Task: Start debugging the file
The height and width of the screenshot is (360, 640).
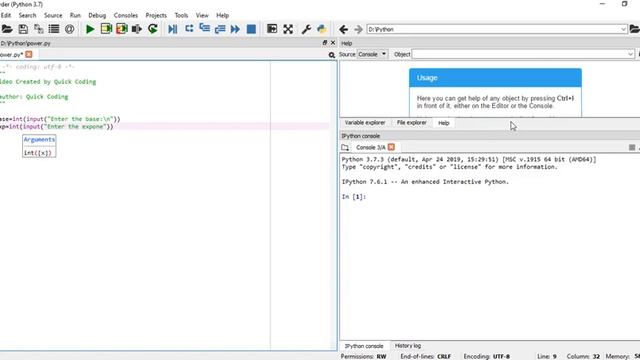Action: (x=173, y=29)
